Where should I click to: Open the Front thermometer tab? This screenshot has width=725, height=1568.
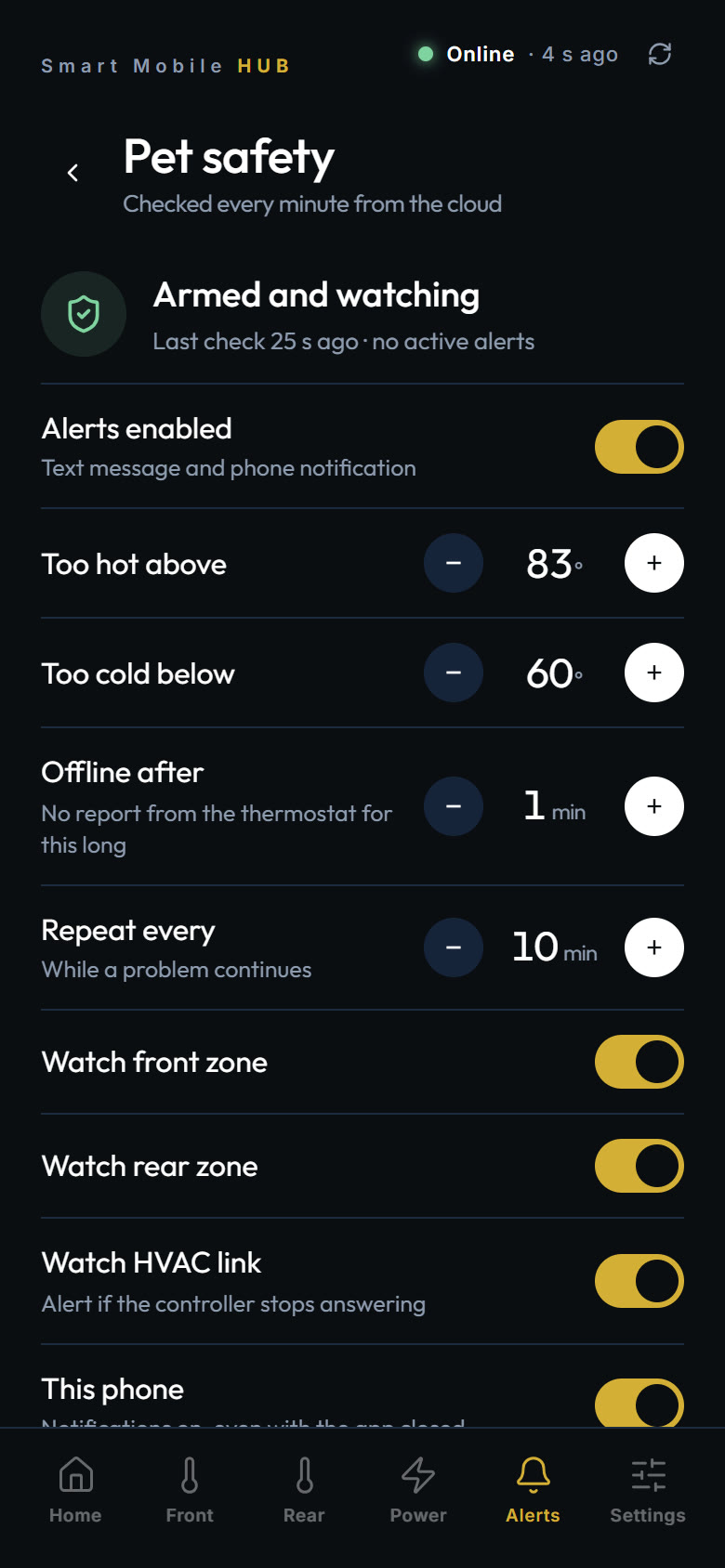[x=190, y=1489]
